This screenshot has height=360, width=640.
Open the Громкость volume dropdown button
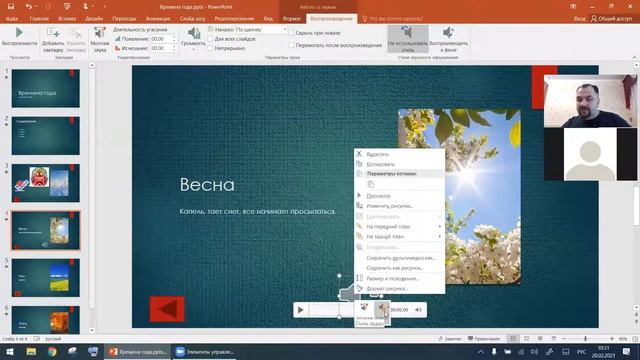tap(193, 39)
